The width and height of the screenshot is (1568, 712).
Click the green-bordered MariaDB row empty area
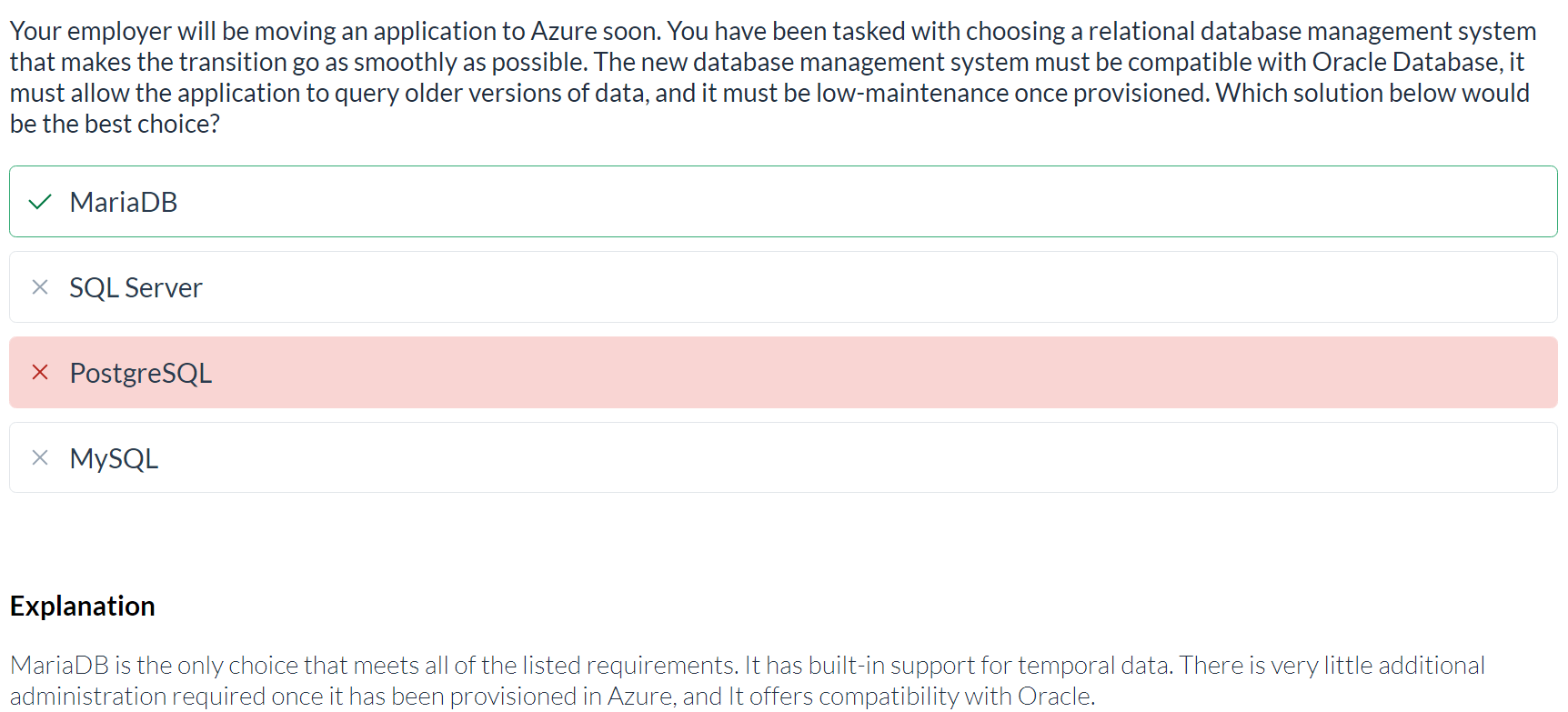(x=864, y=202)
